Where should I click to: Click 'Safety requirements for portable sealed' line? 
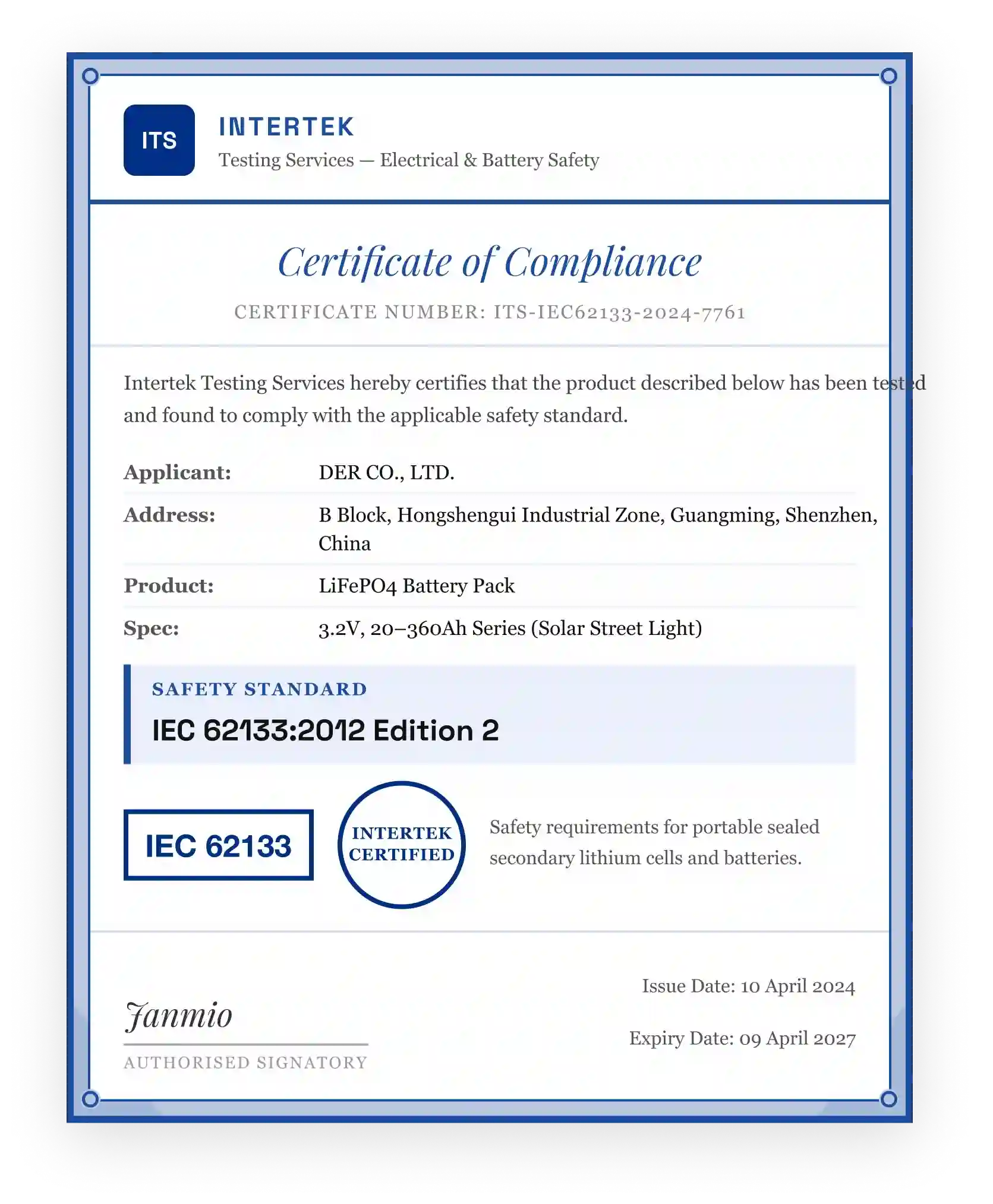pos(654,827)
